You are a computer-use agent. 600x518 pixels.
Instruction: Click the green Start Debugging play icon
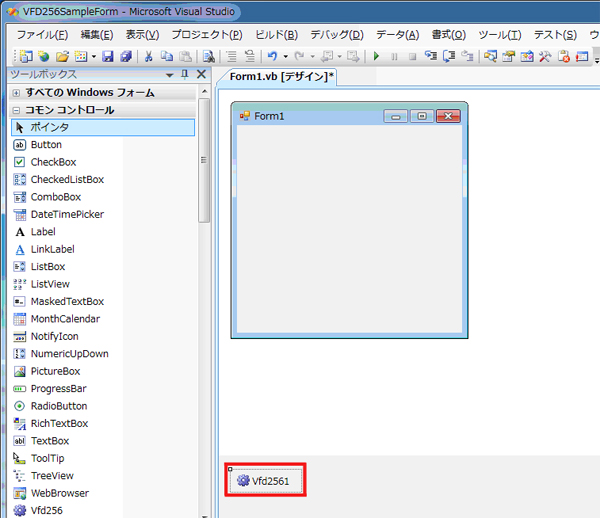(376, 57)
